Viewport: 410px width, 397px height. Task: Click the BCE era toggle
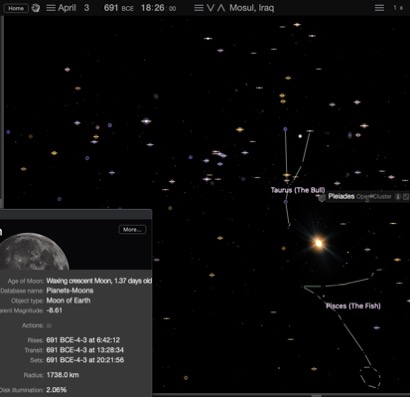click(128, 9)
